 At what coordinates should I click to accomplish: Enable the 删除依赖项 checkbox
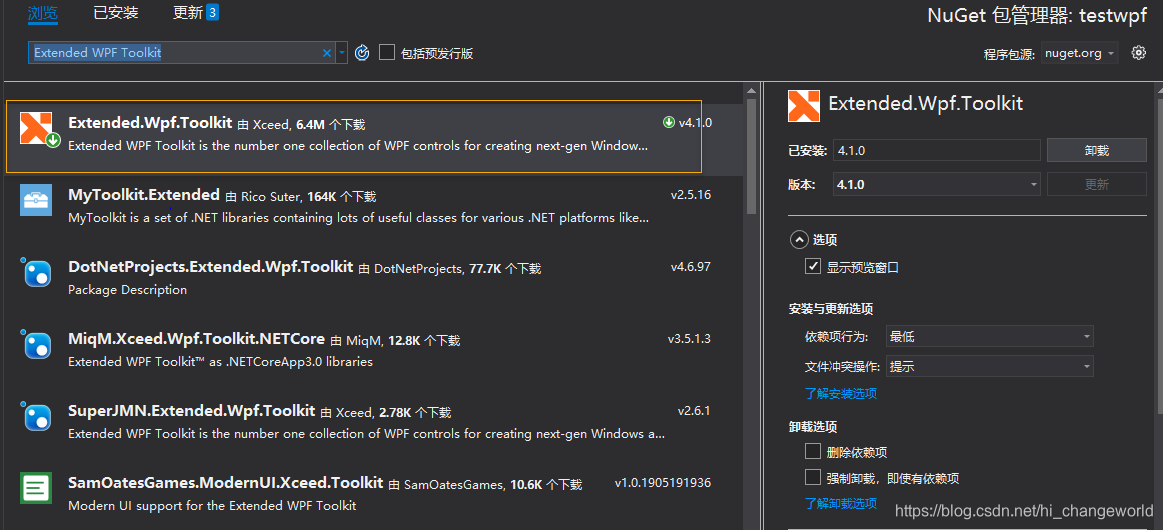[x=813, y=451]
